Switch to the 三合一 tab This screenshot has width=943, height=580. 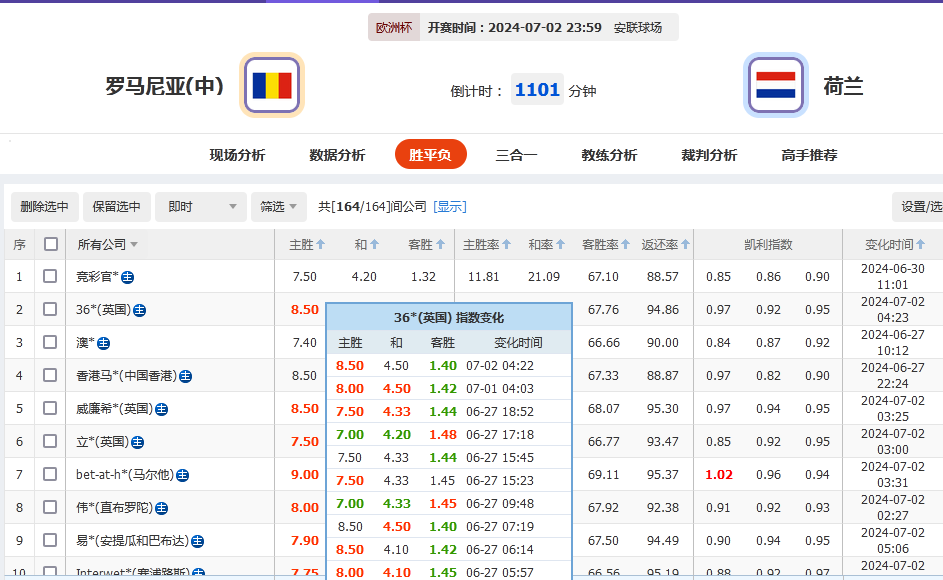point(516,155)
